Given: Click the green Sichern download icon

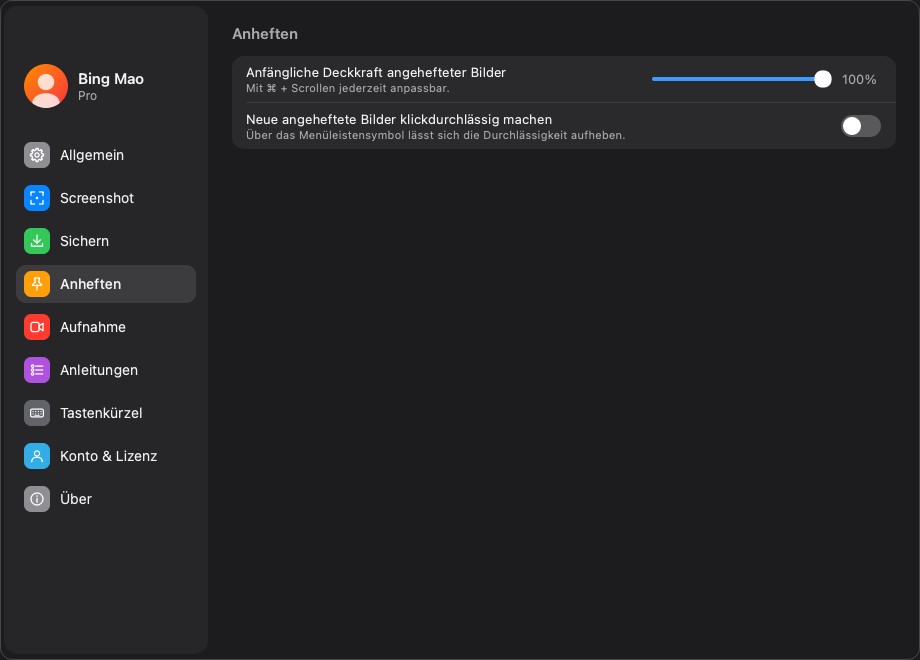Looking at the screenshot, I should click(37, 241).
